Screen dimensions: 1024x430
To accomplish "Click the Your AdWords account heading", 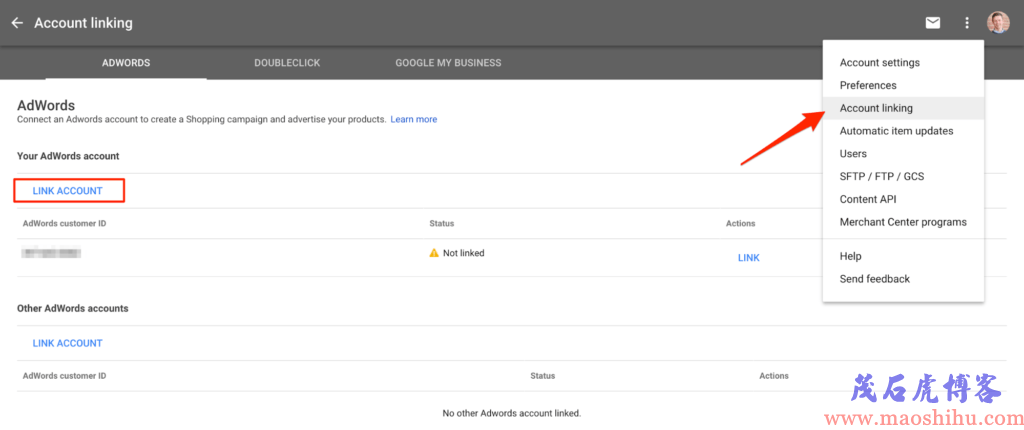I will click(x=68, y=156).
